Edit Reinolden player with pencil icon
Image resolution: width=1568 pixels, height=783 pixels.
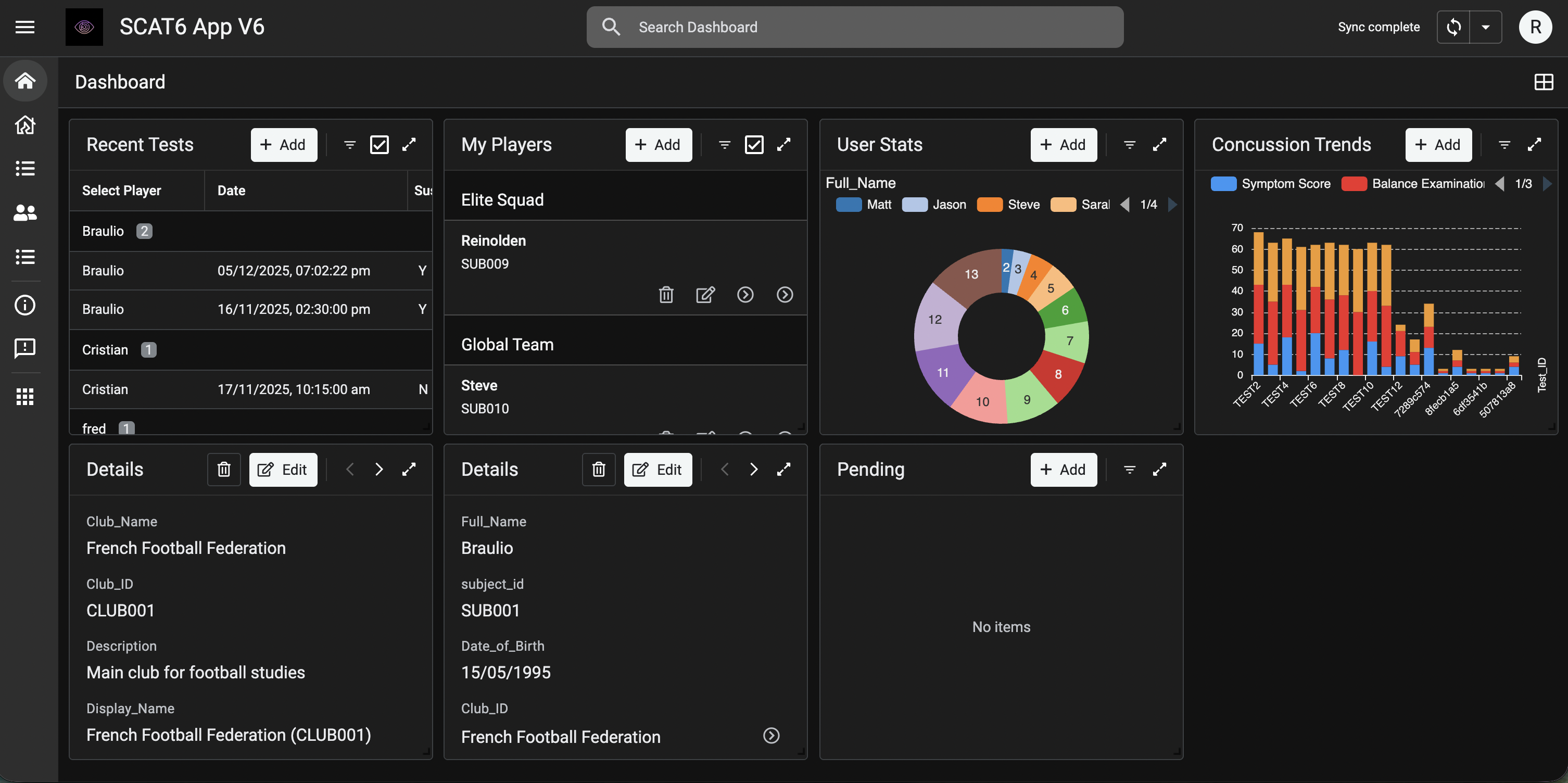[705, 295]
